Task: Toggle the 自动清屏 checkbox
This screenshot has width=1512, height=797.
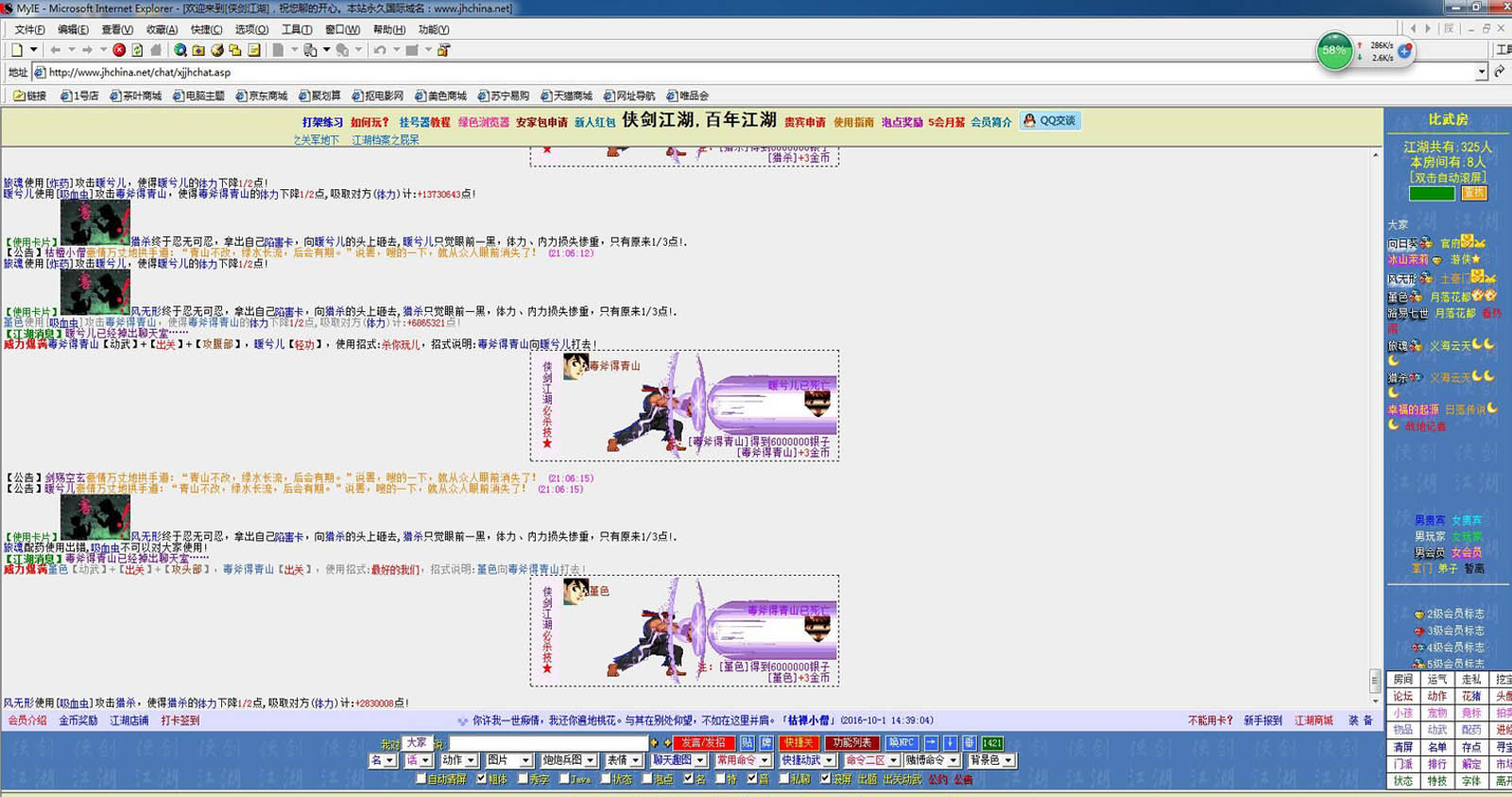Action: (x=421, y=779)
